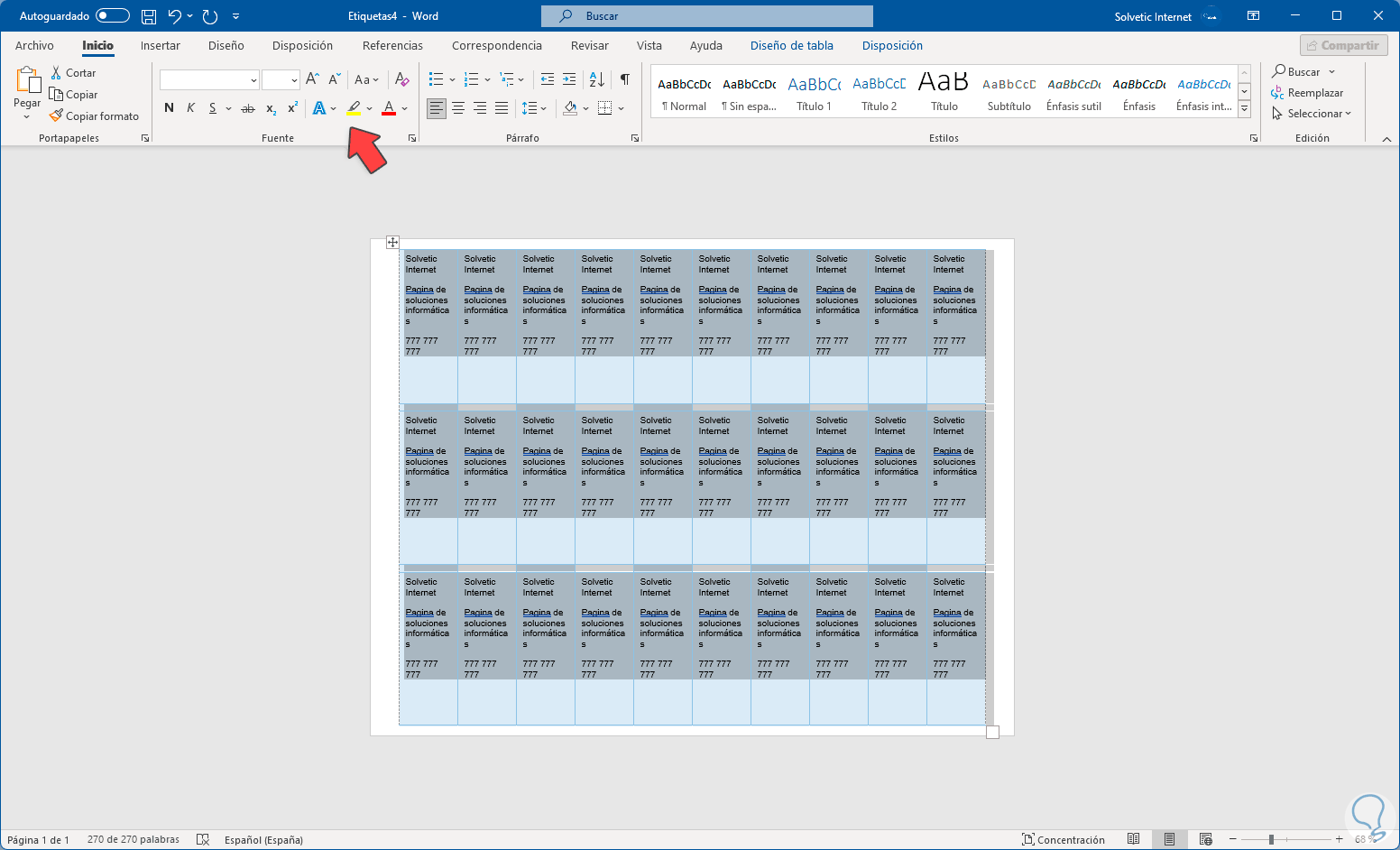Switch to the Insertar tab
The height and width of the screenshot is (850, 1400).
(160, 45)
